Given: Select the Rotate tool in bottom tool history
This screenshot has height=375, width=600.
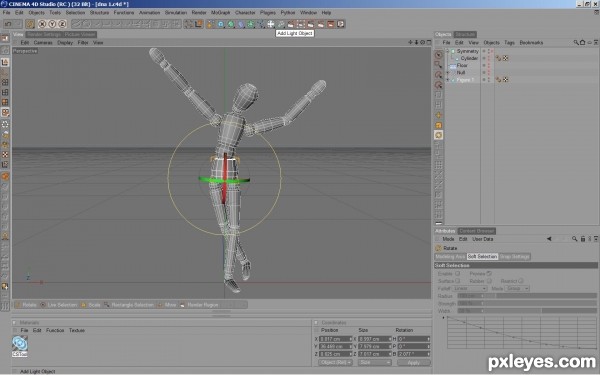Looking at the screenshot, I should click(x=26, y=305).
